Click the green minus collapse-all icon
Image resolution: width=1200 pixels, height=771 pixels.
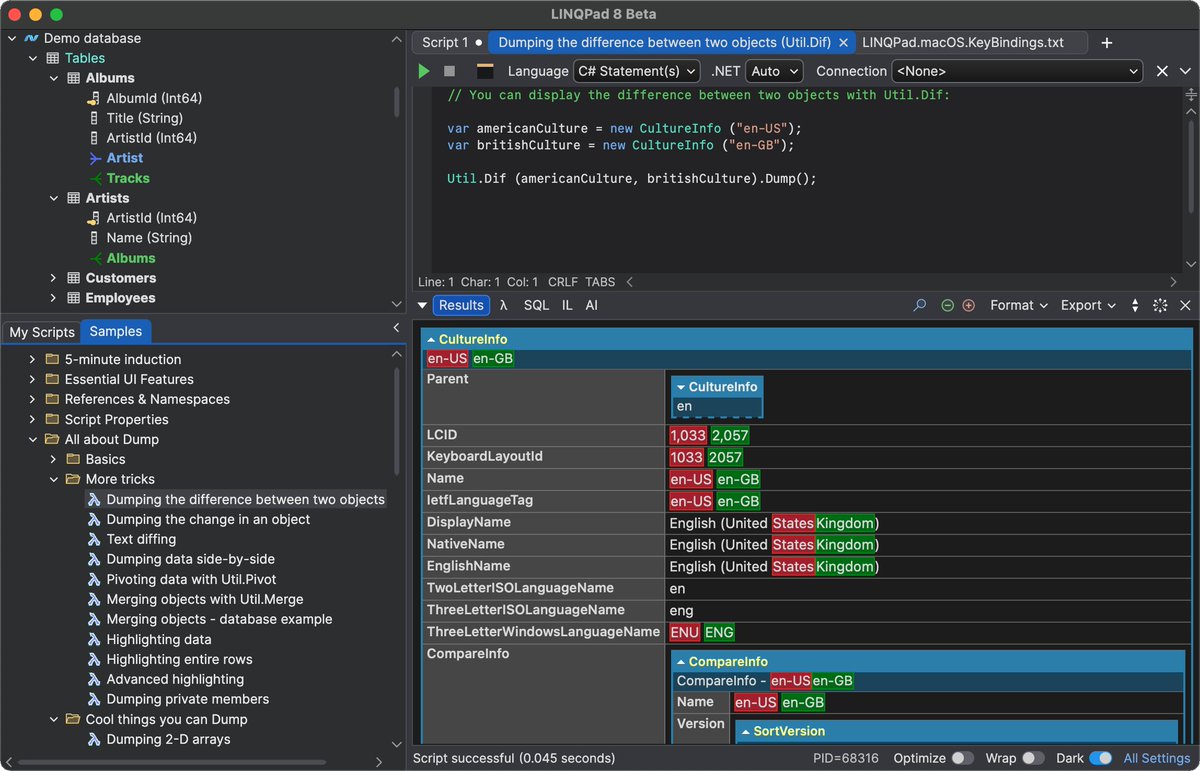point(948,305)
